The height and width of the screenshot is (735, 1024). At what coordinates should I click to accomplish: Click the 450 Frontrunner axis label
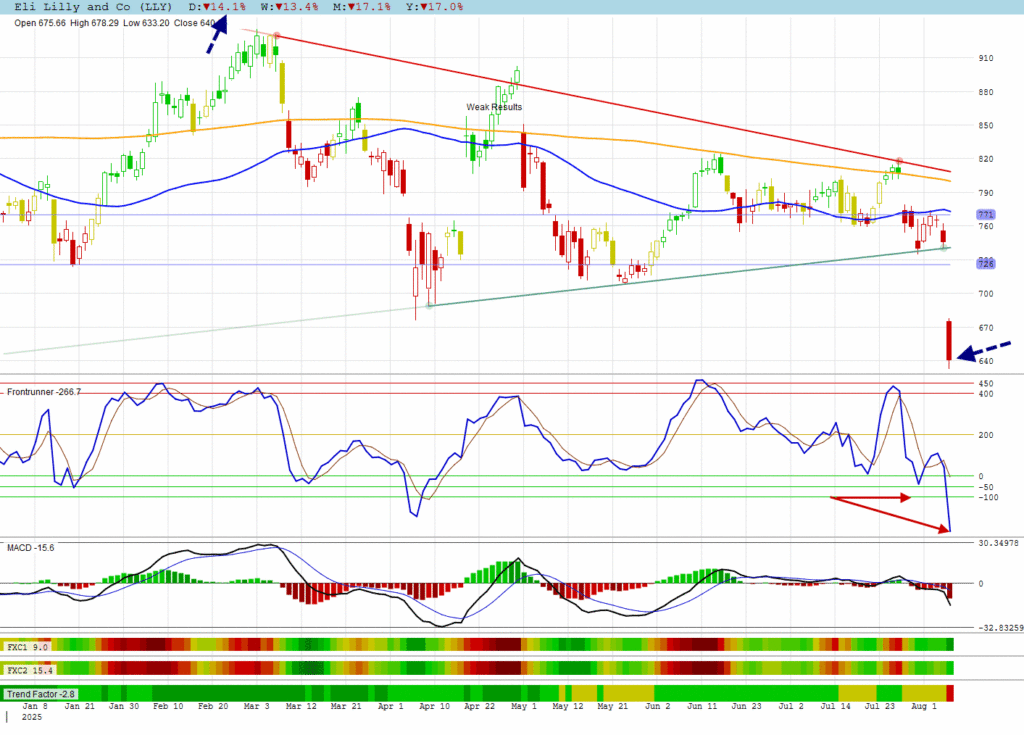(985, 384)
